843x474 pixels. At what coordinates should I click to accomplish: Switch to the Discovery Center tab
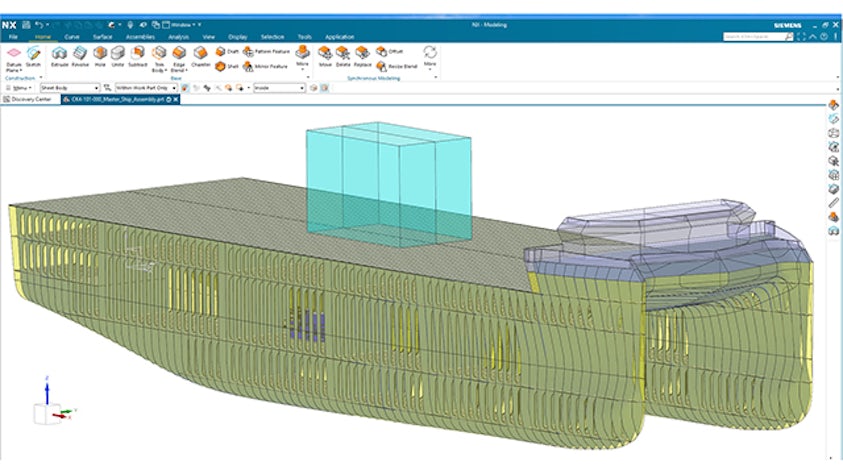pos(30,100)
